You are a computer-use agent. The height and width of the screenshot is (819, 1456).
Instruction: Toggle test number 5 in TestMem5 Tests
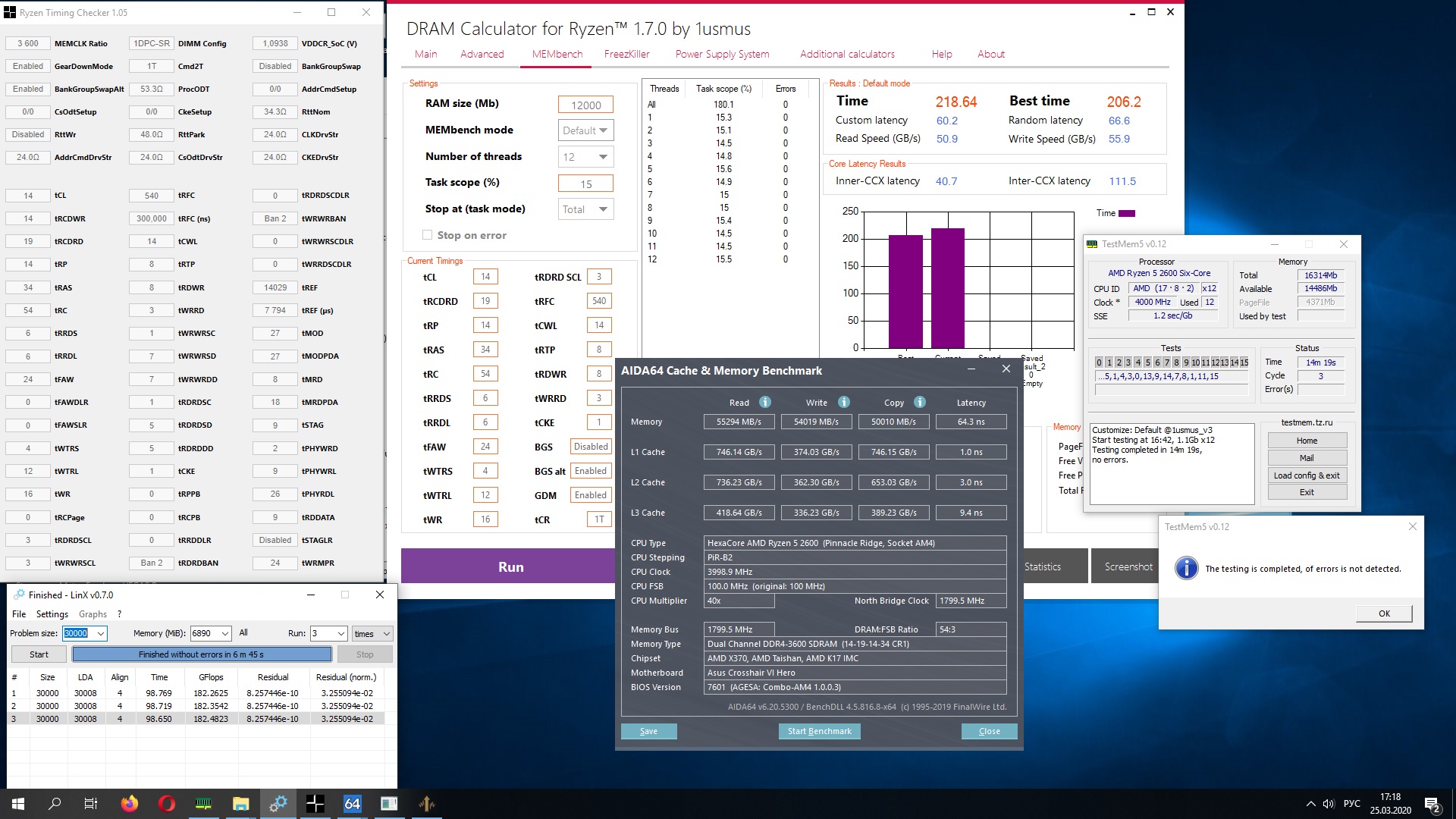tap(1147, 362)
